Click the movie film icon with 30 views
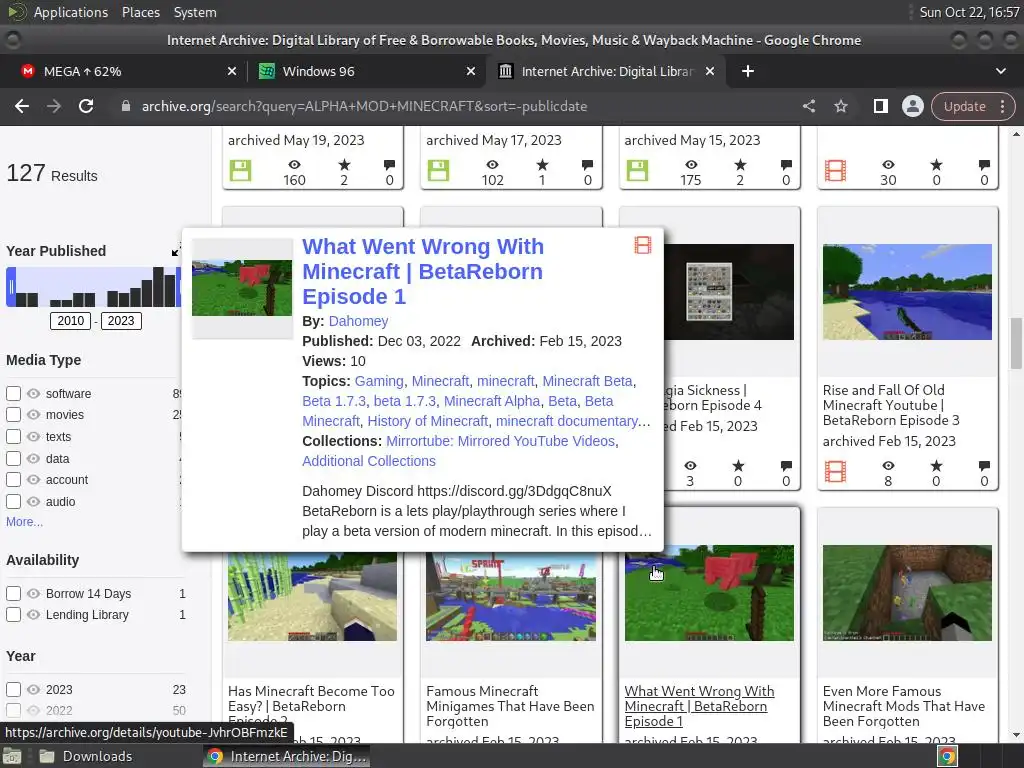Image resolution: width=1024 pixels, height=768 pixels. coord(835,170)
